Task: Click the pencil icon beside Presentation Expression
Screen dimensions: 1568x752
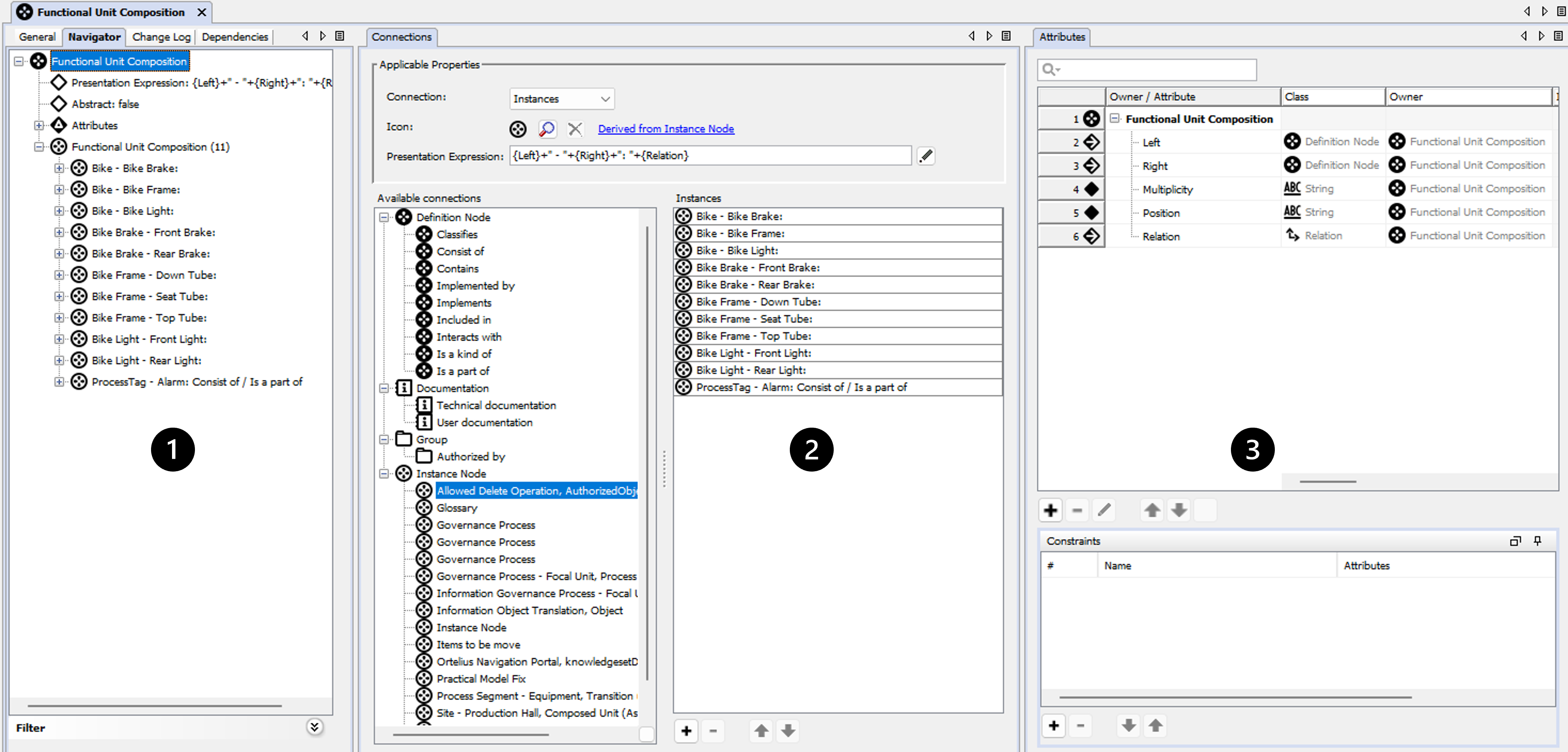Action: (925, 156)
